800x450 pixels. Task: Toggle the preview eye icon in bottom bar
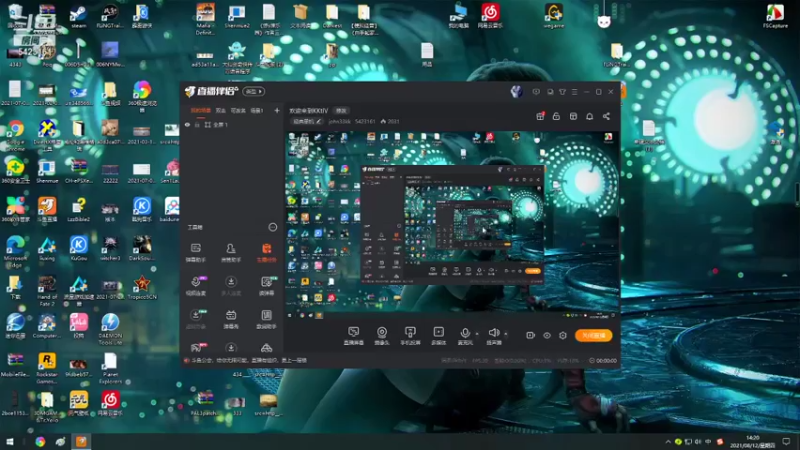(546, 335)
